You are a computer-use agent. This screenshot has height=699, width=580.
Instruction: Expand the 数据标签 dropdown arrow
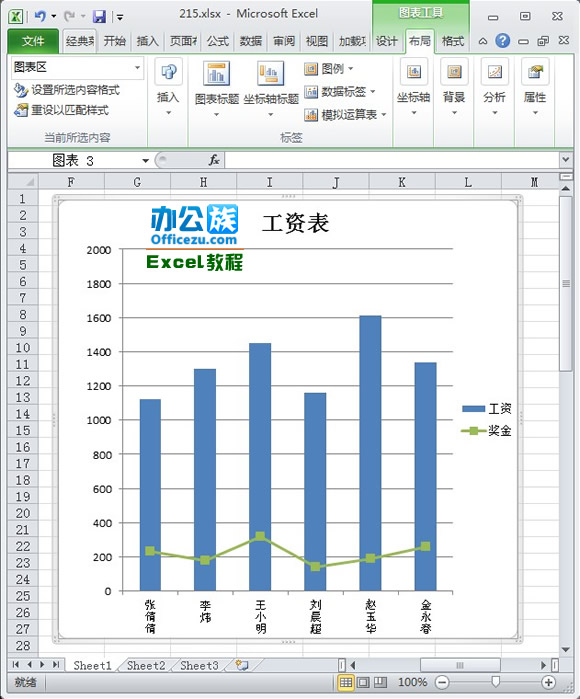pos(373,92)
